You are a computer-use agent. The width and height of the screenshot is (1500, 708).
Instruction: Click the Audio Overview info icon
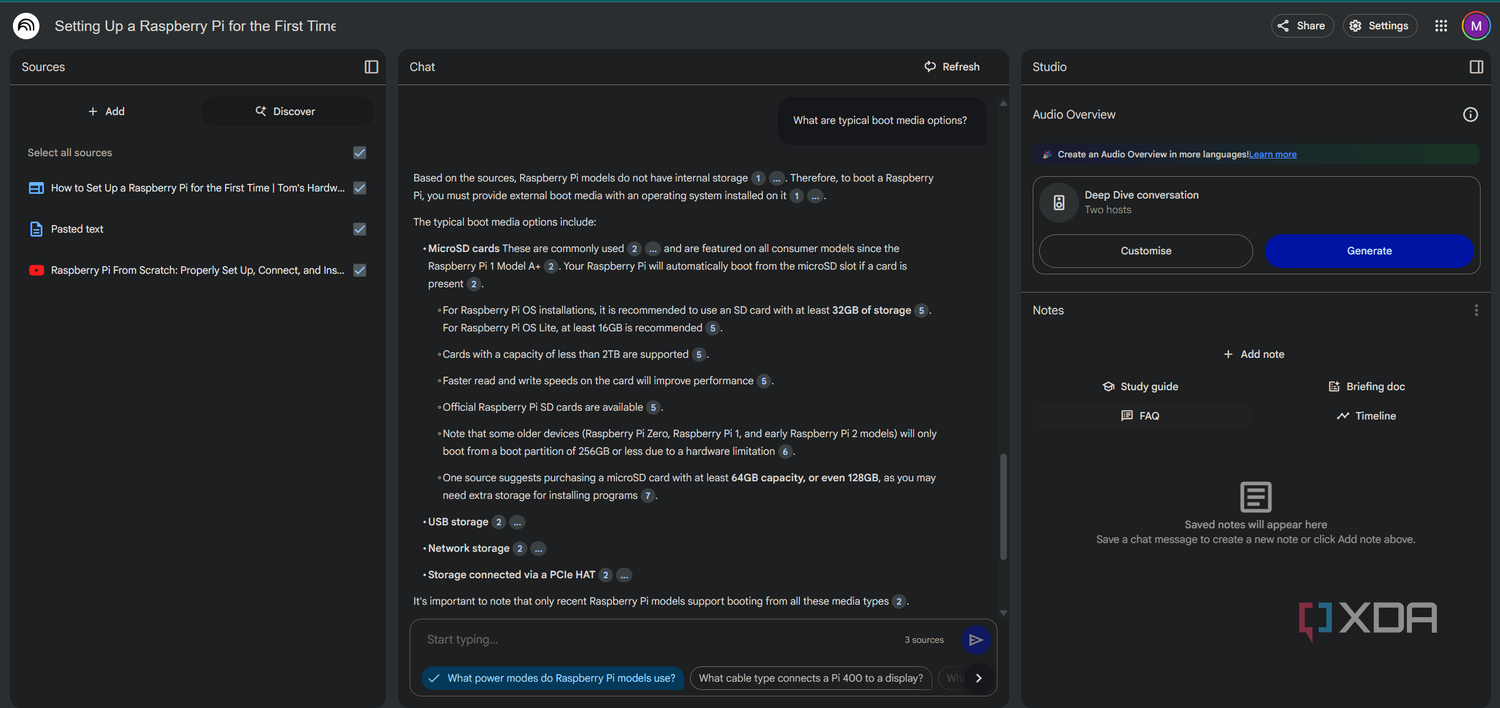pyautogui.click(x=1470, y=115)
